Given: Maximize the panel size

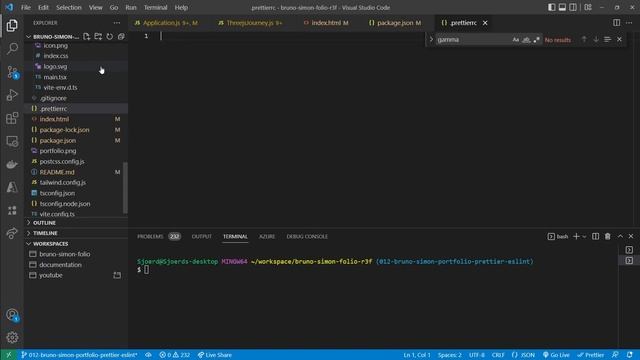Looking at the screenshot, I should (620, 236).
